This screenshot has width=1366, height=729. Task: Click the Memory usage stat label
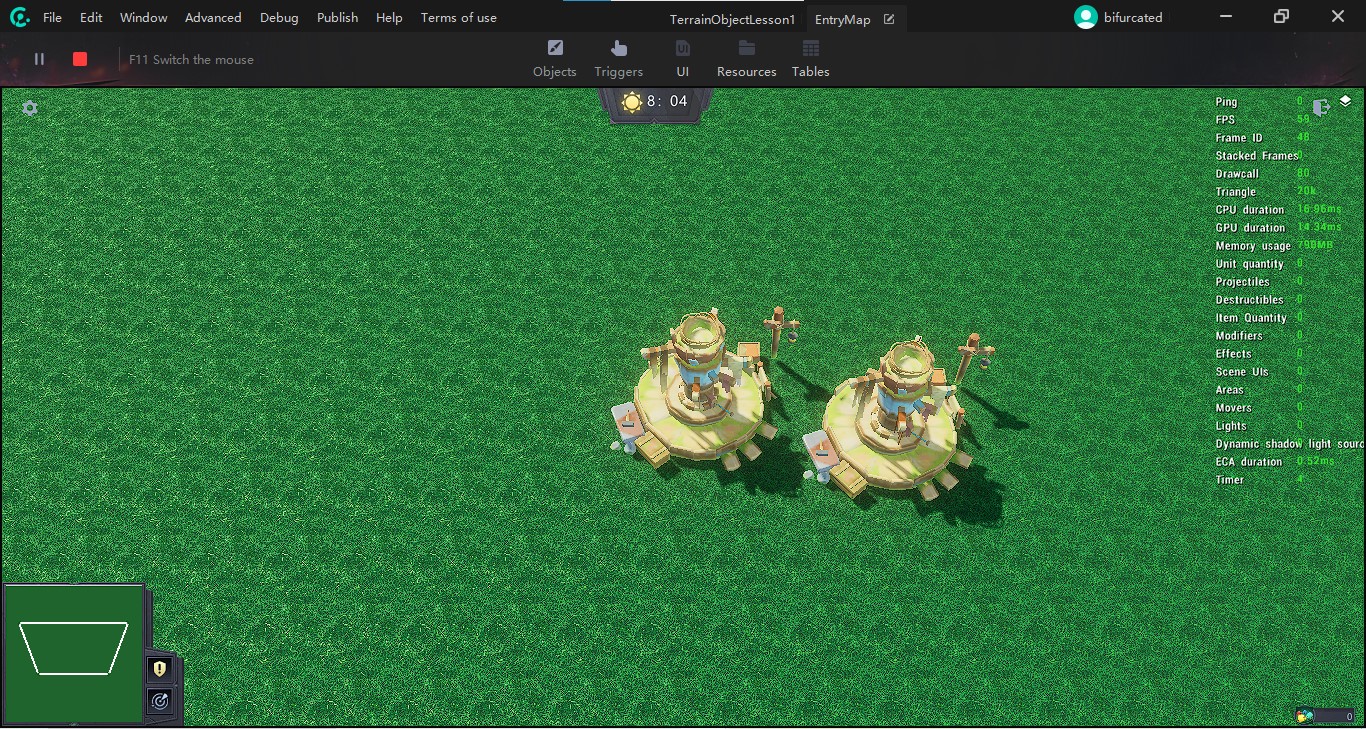[1253, 246]
